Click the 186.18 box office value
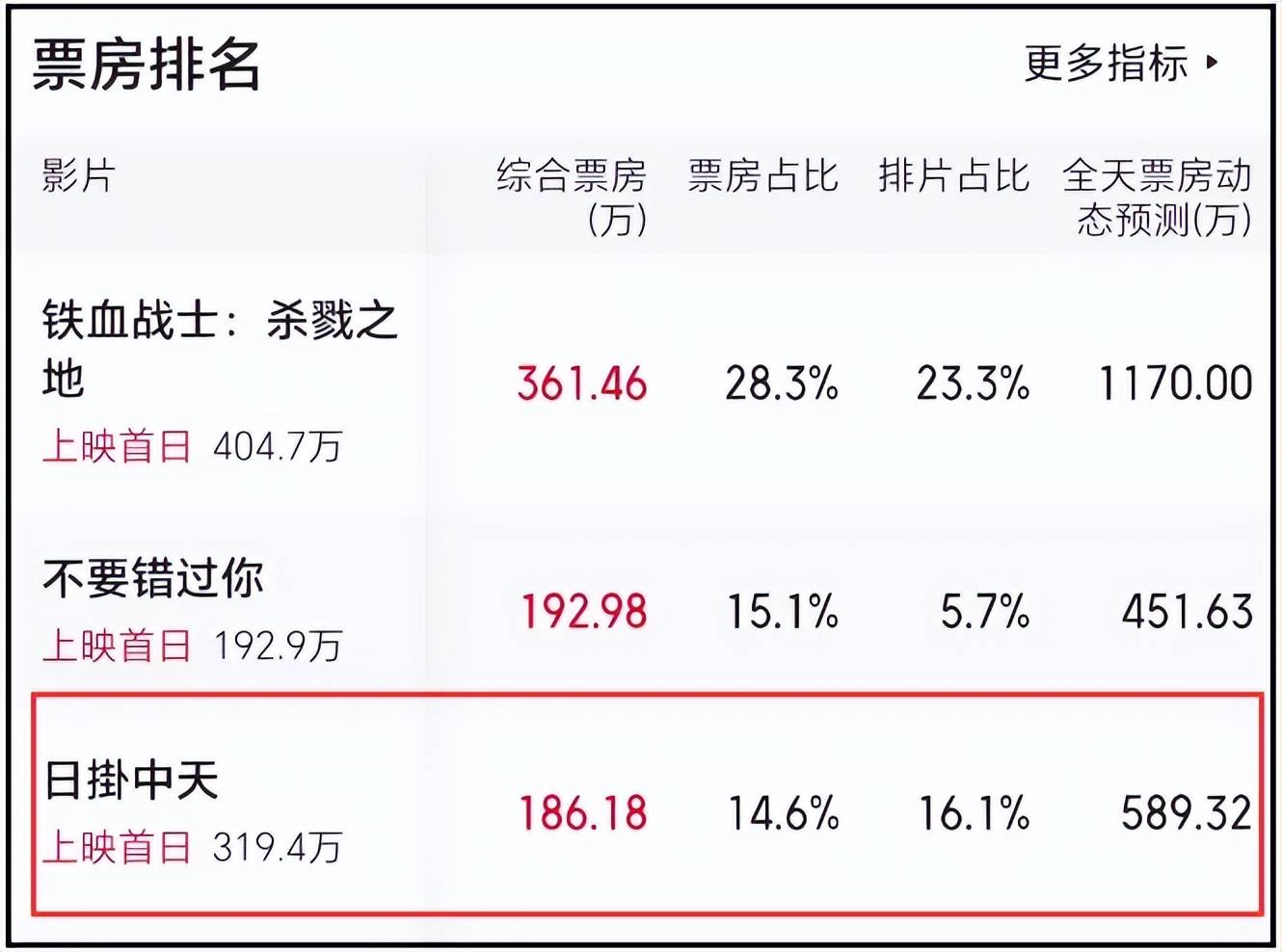Screen dimensions: 1282x952 tap(583, 812)
